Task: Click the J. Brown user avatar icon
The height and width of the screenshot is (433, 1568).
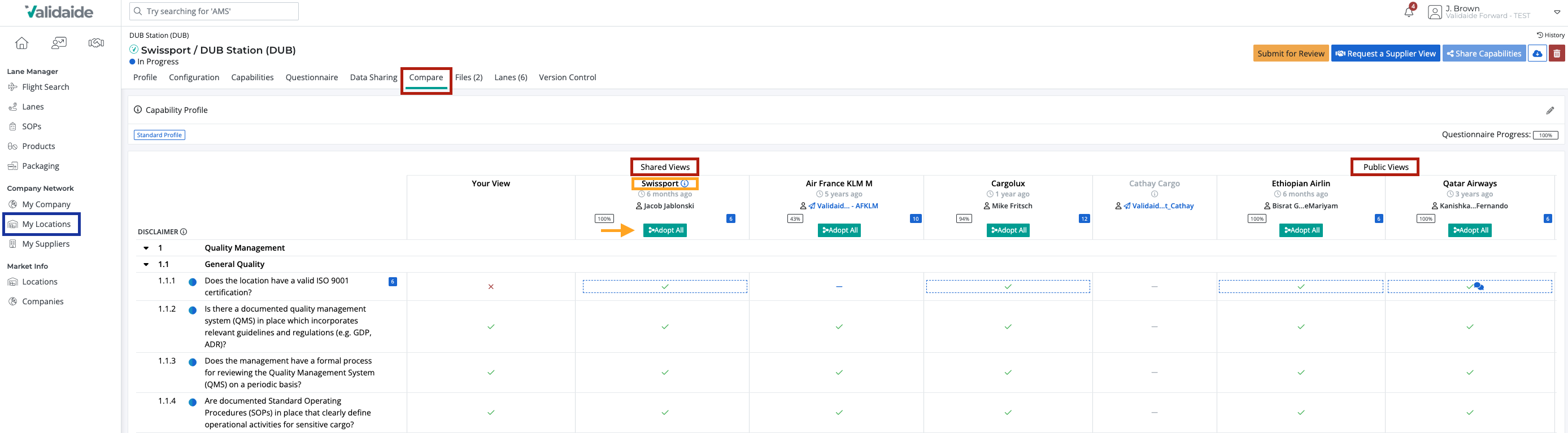Action: [x=1435, y=12]
